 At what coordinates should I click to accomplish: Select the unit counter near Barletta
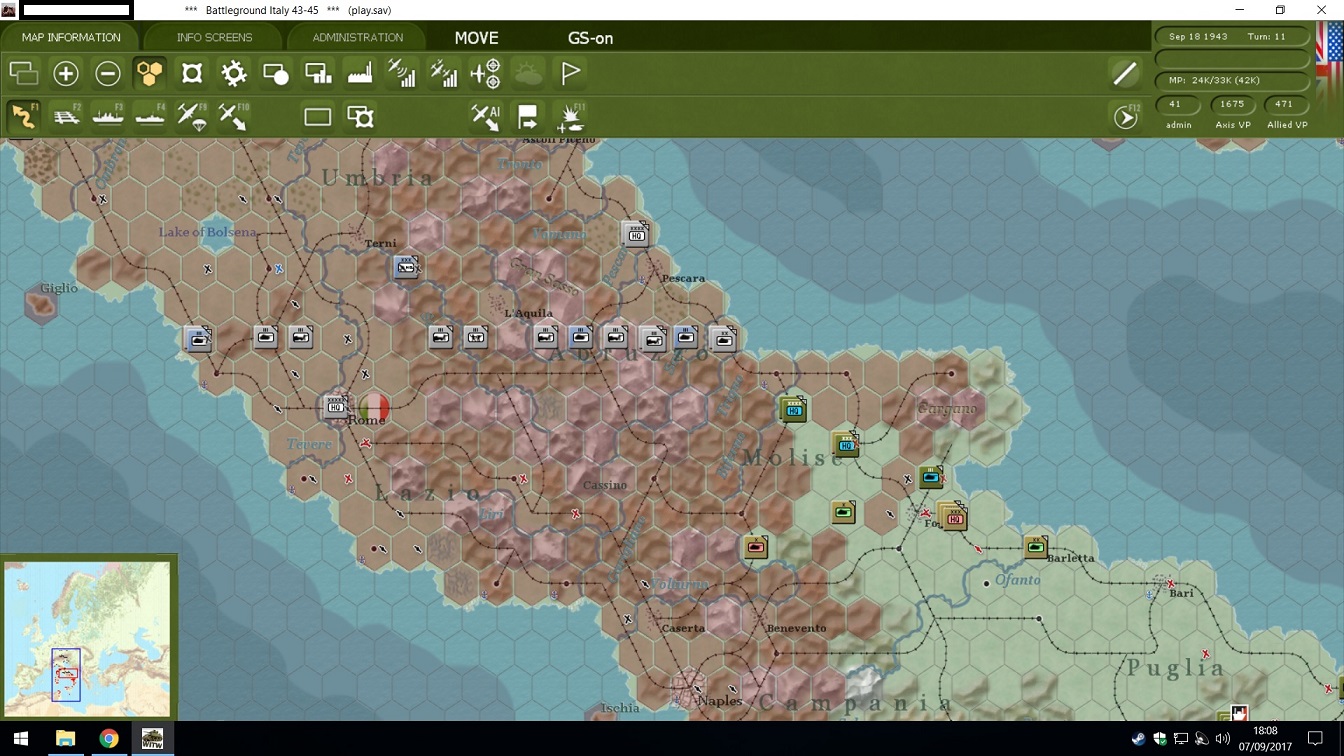tap(1035, 546)
